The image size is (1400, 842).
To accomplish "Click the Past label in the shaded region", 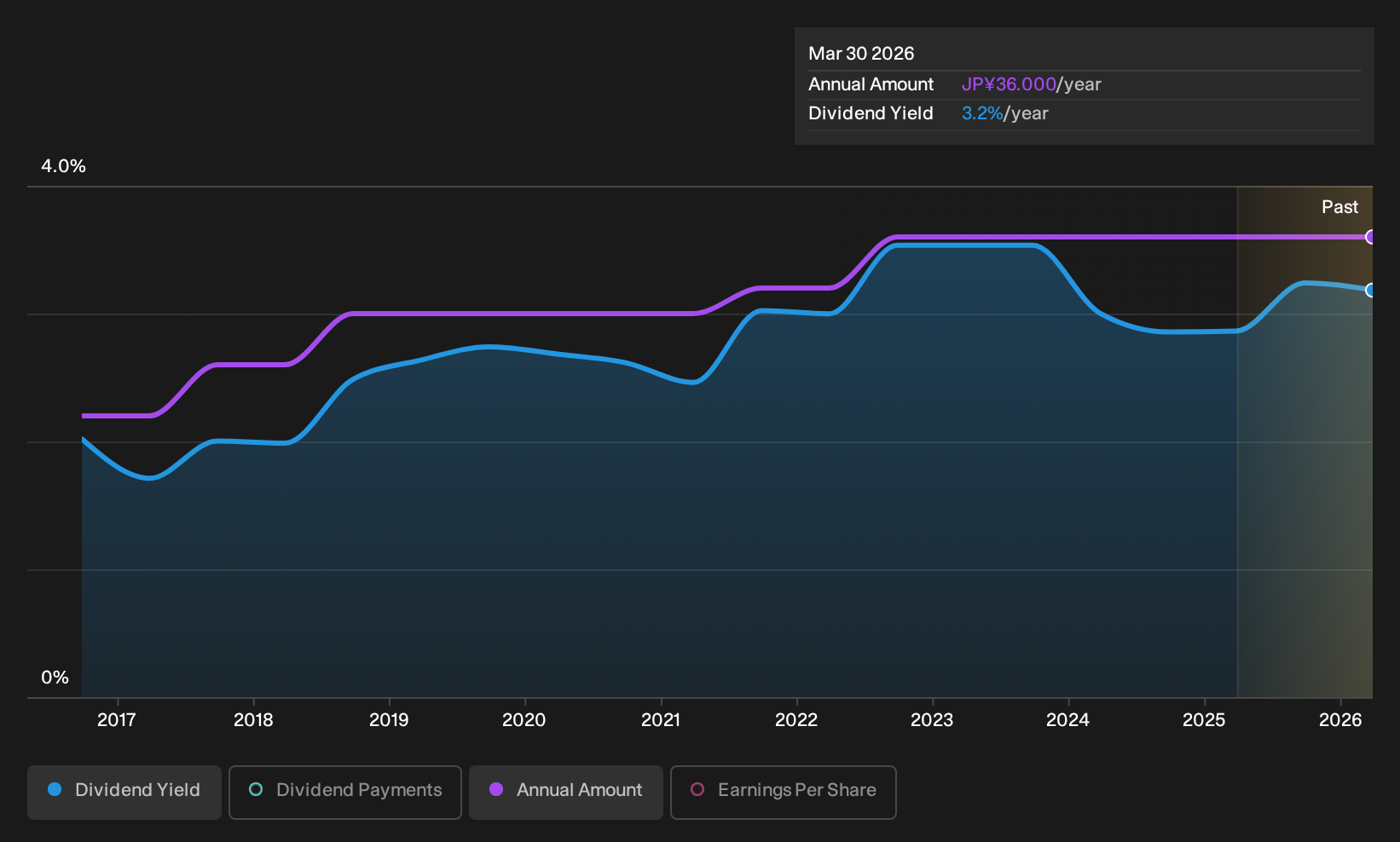I will (1339, 207).
